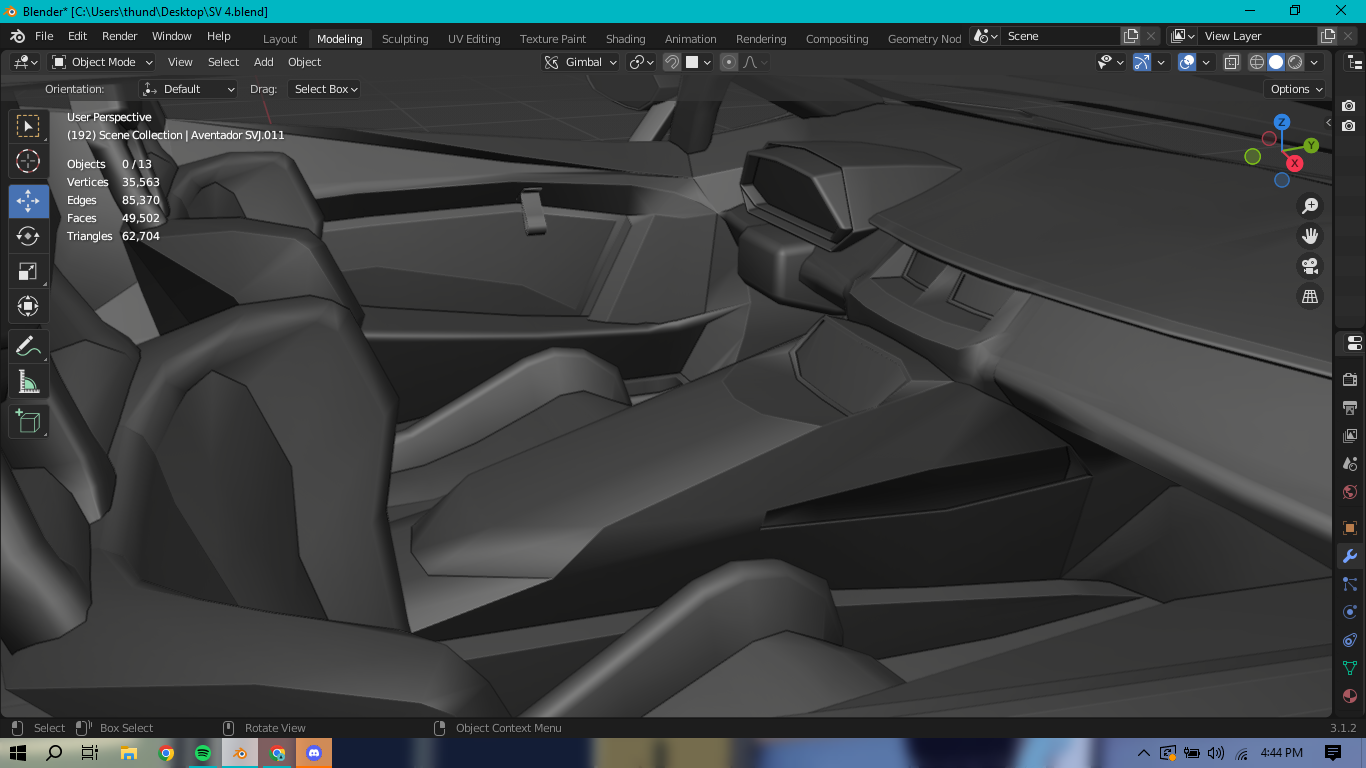Screen dimensions: 1366x768
Task: Open the View Layer properties tab
Action: [1350, 436]
